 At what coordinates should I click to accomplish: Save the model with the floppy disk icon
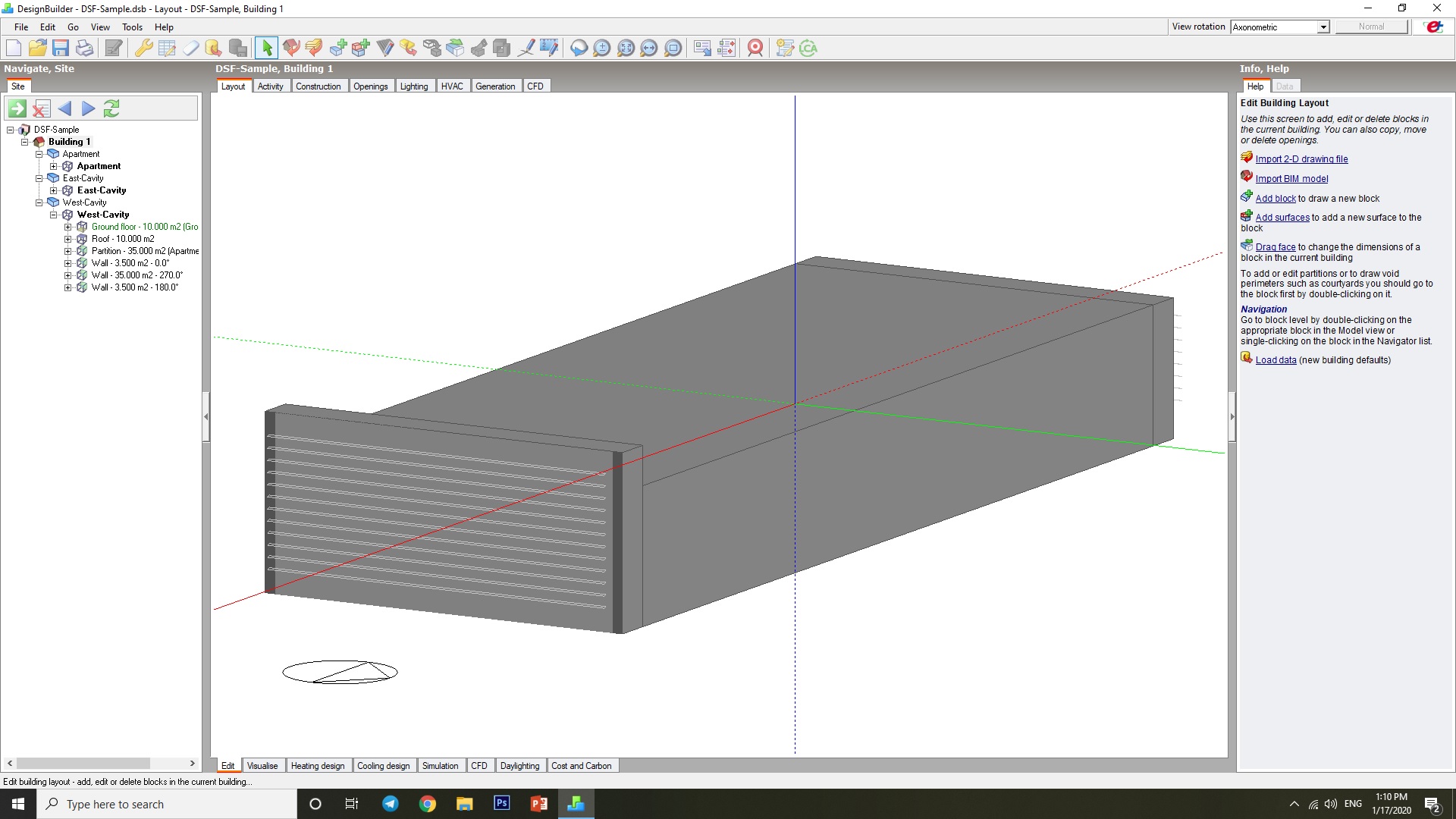61,48
